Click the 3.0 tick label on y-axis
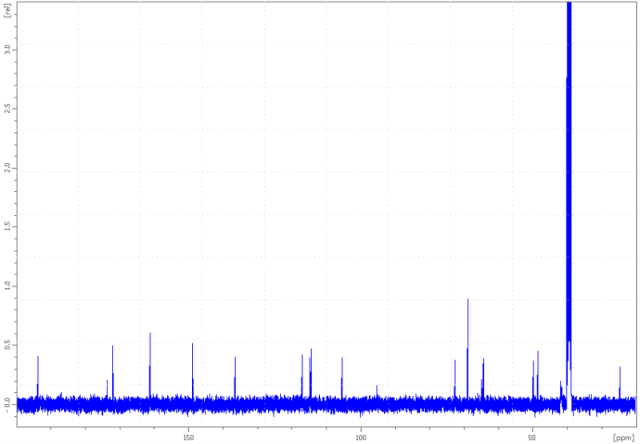The width and height of the screenshot is (640, 444). click(8, 47)
